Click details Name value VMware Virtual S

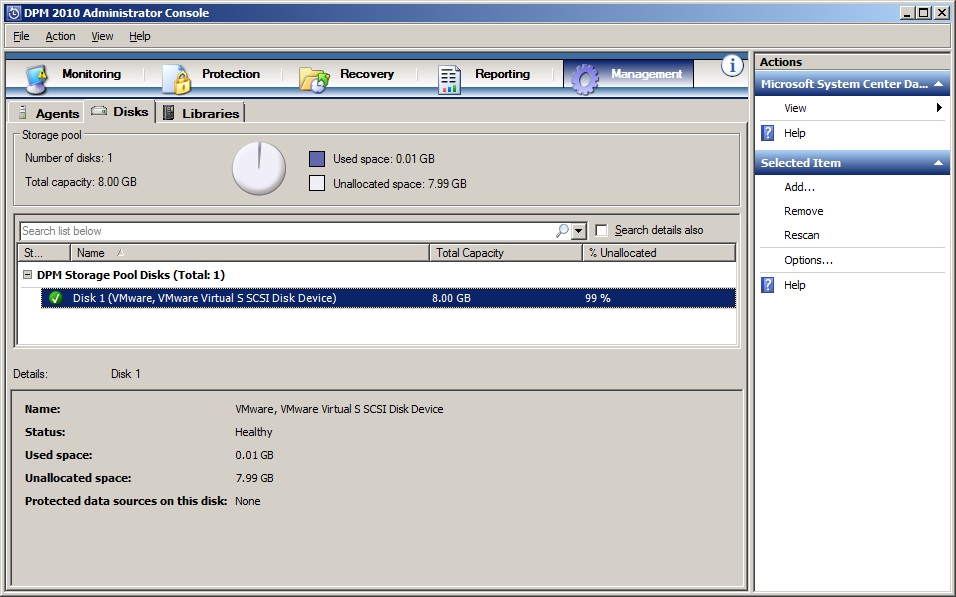pyautogui.click(x=339, y=409)
